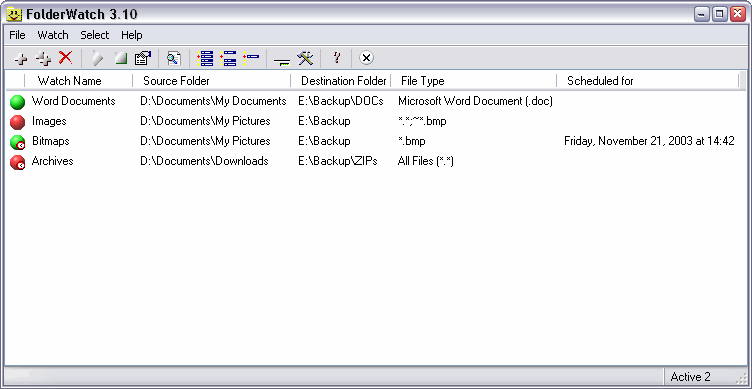Screen dimensions: 752x389
Task: Maximize the FolderWatch window
Action: tap(719, 14)
